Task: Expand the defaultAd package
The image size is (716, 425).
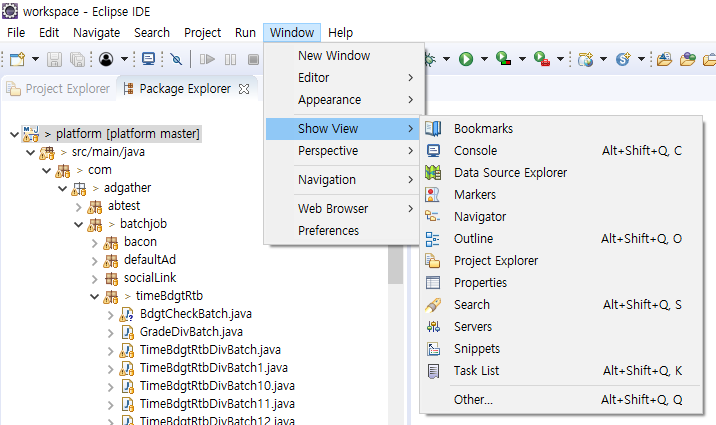Action: (x=95, y=260)
